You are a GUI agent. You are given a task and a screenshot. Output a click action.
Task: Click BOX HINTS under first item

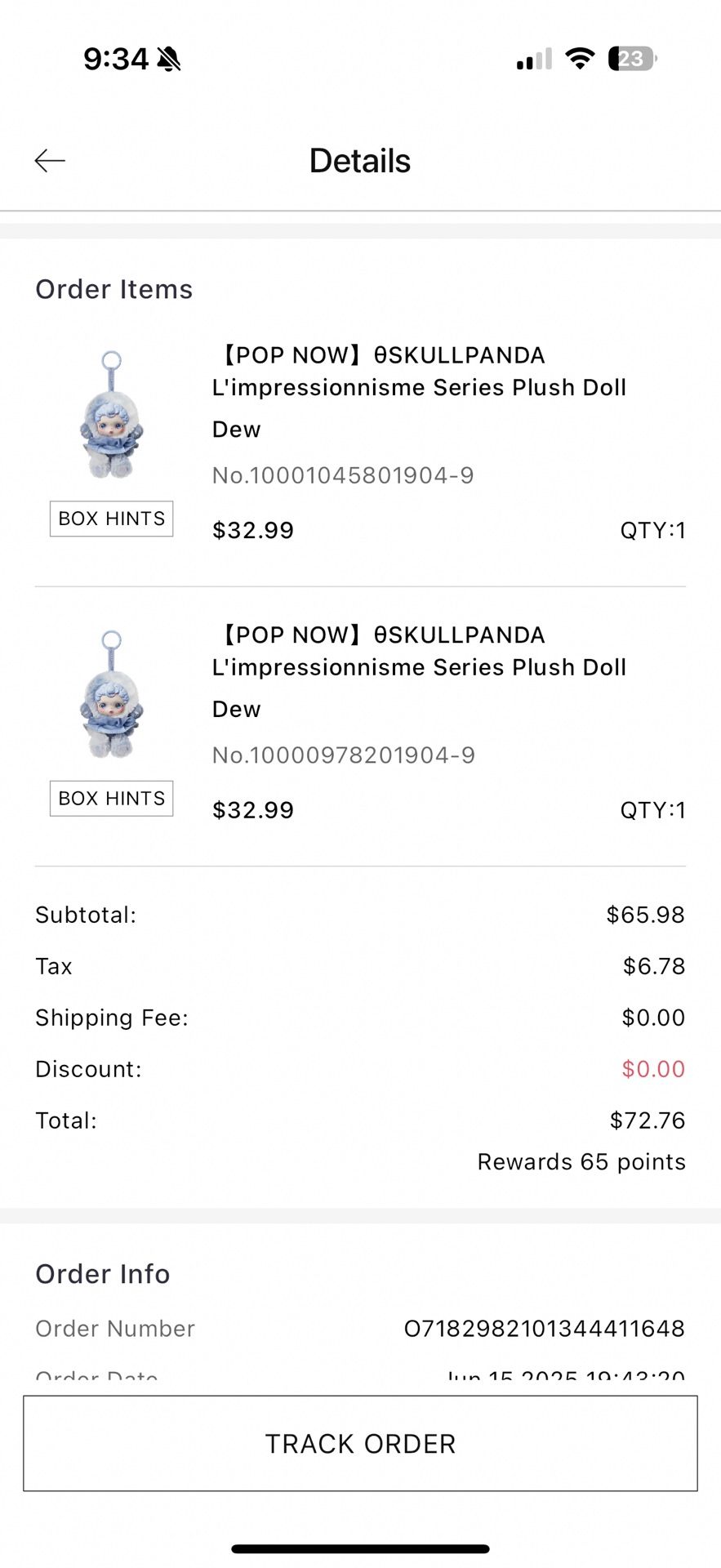point(112,519)
